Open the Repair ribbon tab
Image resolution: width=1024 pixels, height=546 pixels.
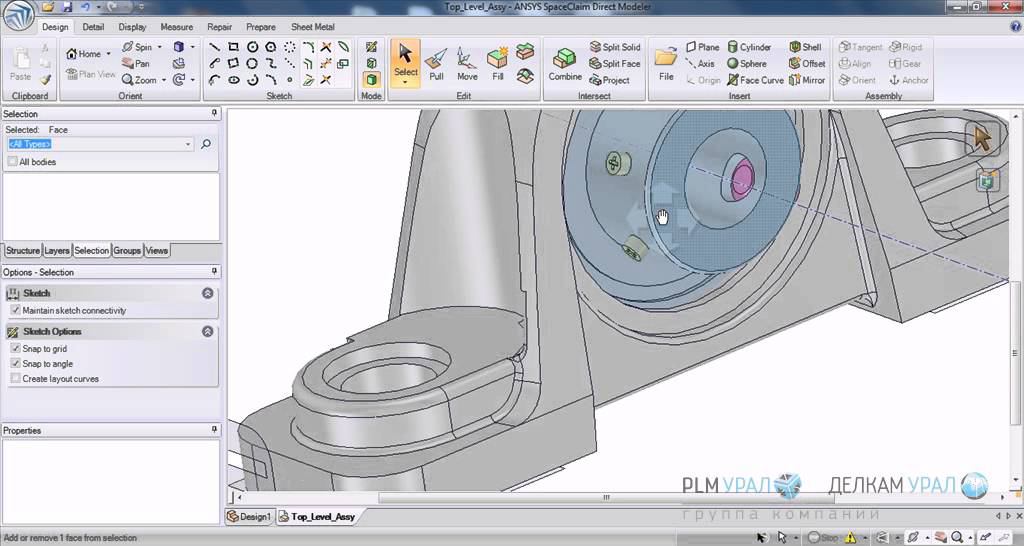[219, 27]
